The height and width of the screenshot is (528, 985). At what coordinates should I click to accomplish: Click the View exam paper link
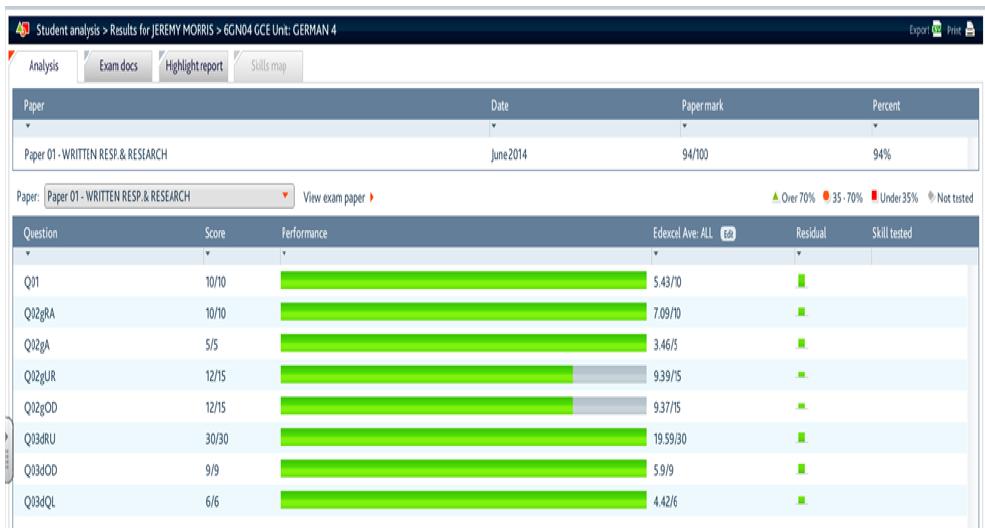pyautogui.click(x=334, y=198)
